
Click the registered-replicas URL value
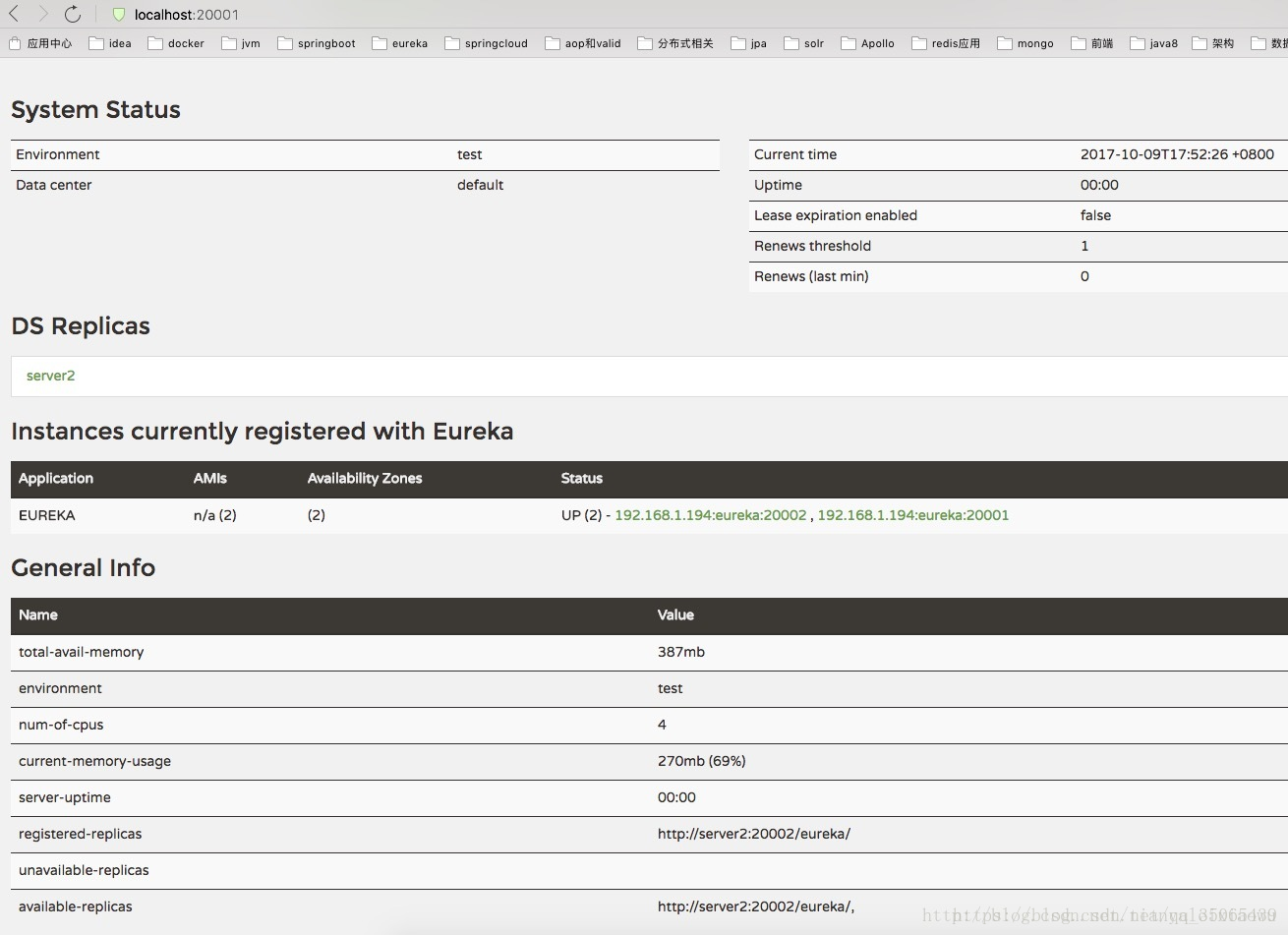(x=754, y=834)
